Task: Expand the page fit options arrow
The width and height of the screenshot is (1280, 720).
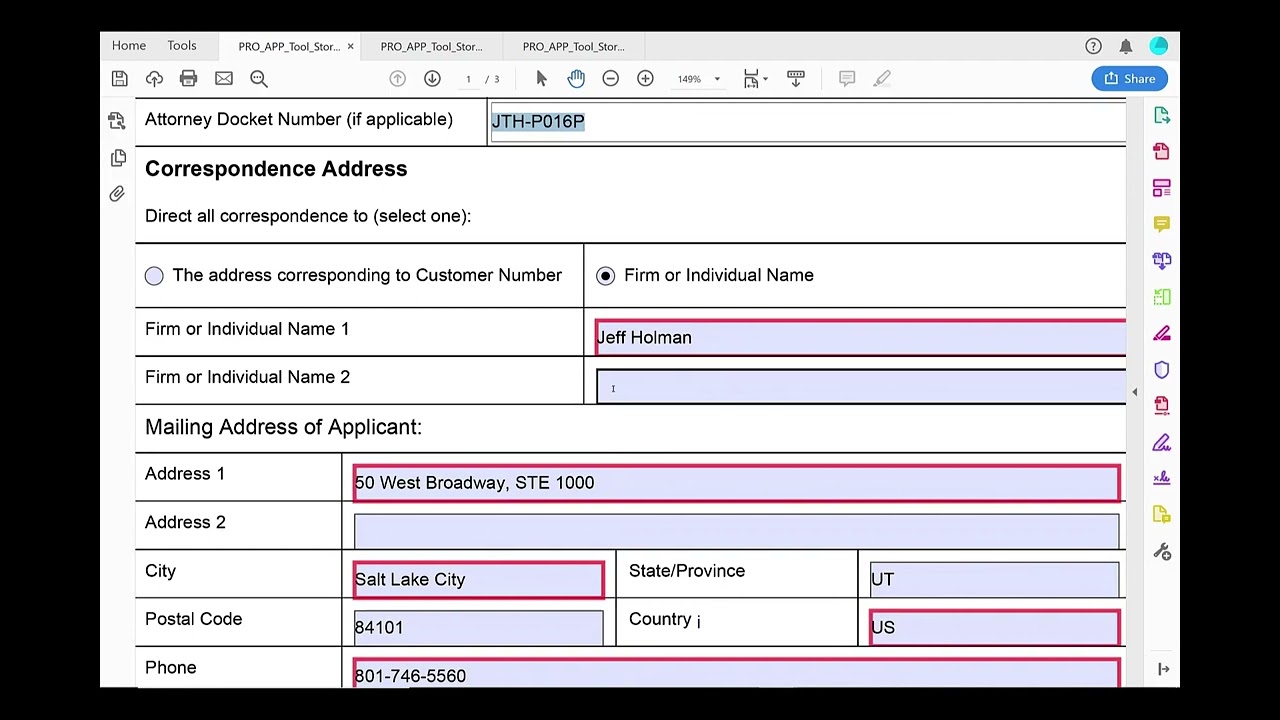Action: pos(765,79)
